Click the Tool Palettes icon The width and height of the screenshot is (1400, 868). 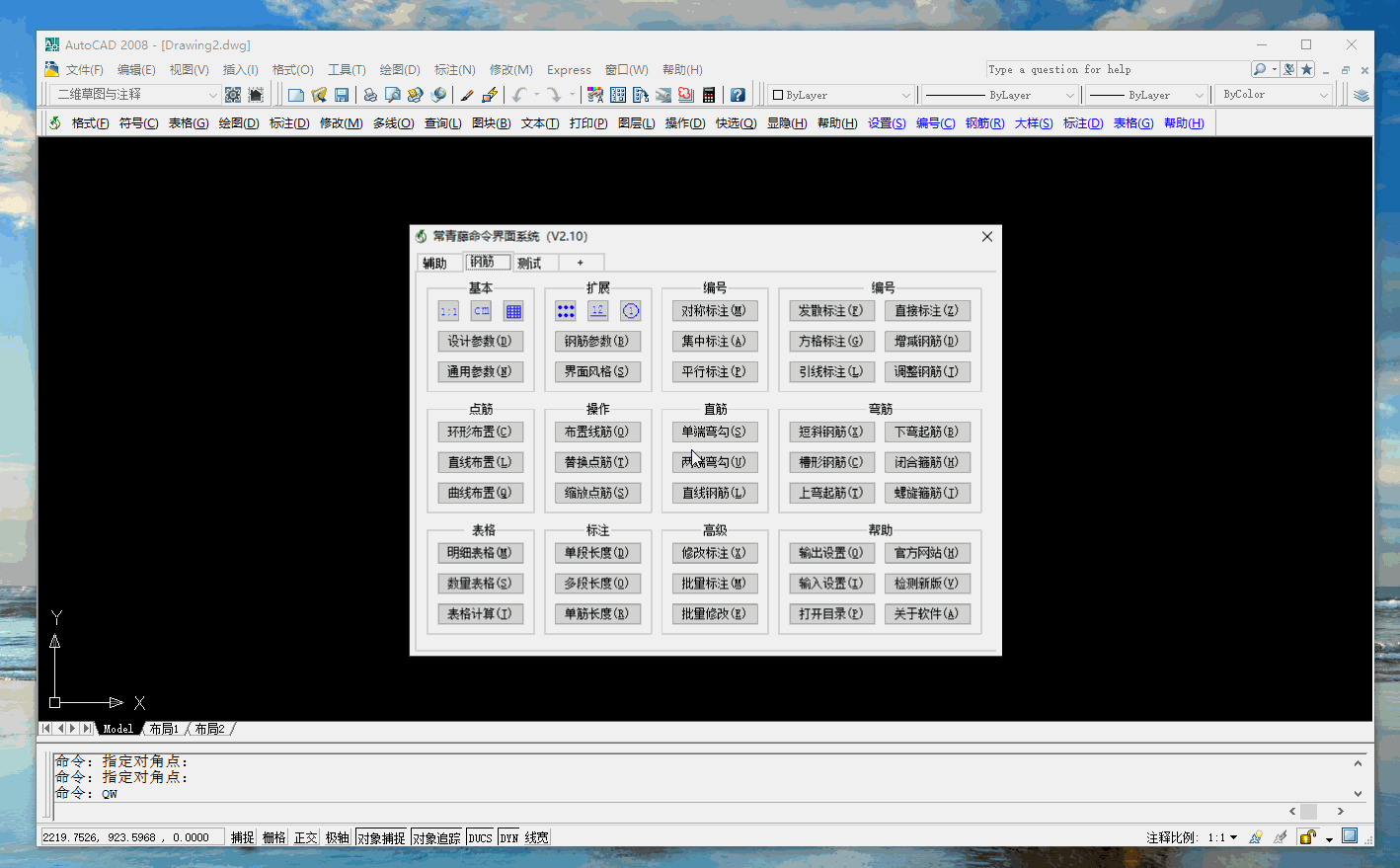point(641,95)
